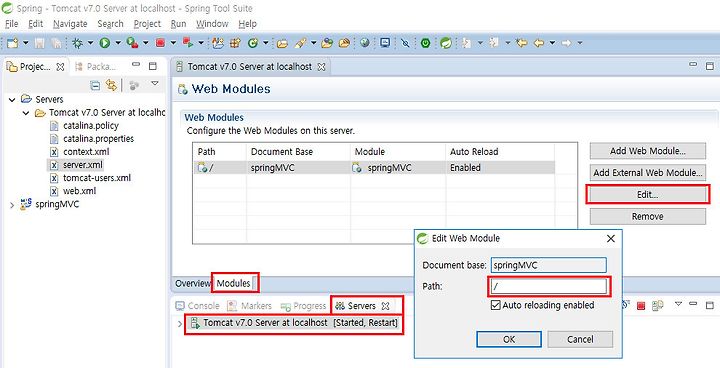Close the Tomcat v7.0 Server editor tab
Image resolution: width=720 pixels, height=368 pixels.
[321, 67]
